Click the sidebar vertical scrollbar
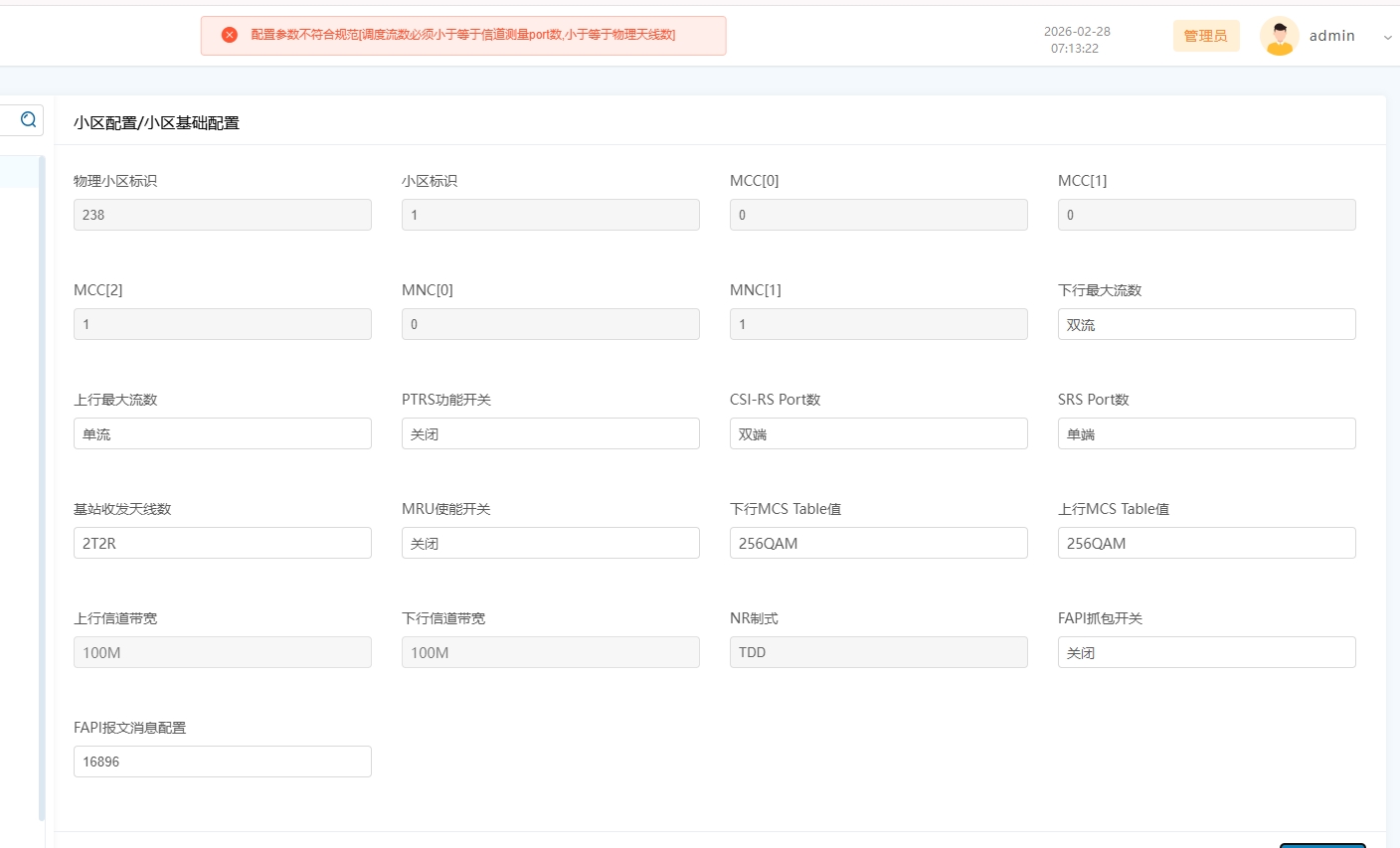Viewport: 1400px width, 848px height. (42, 487)
